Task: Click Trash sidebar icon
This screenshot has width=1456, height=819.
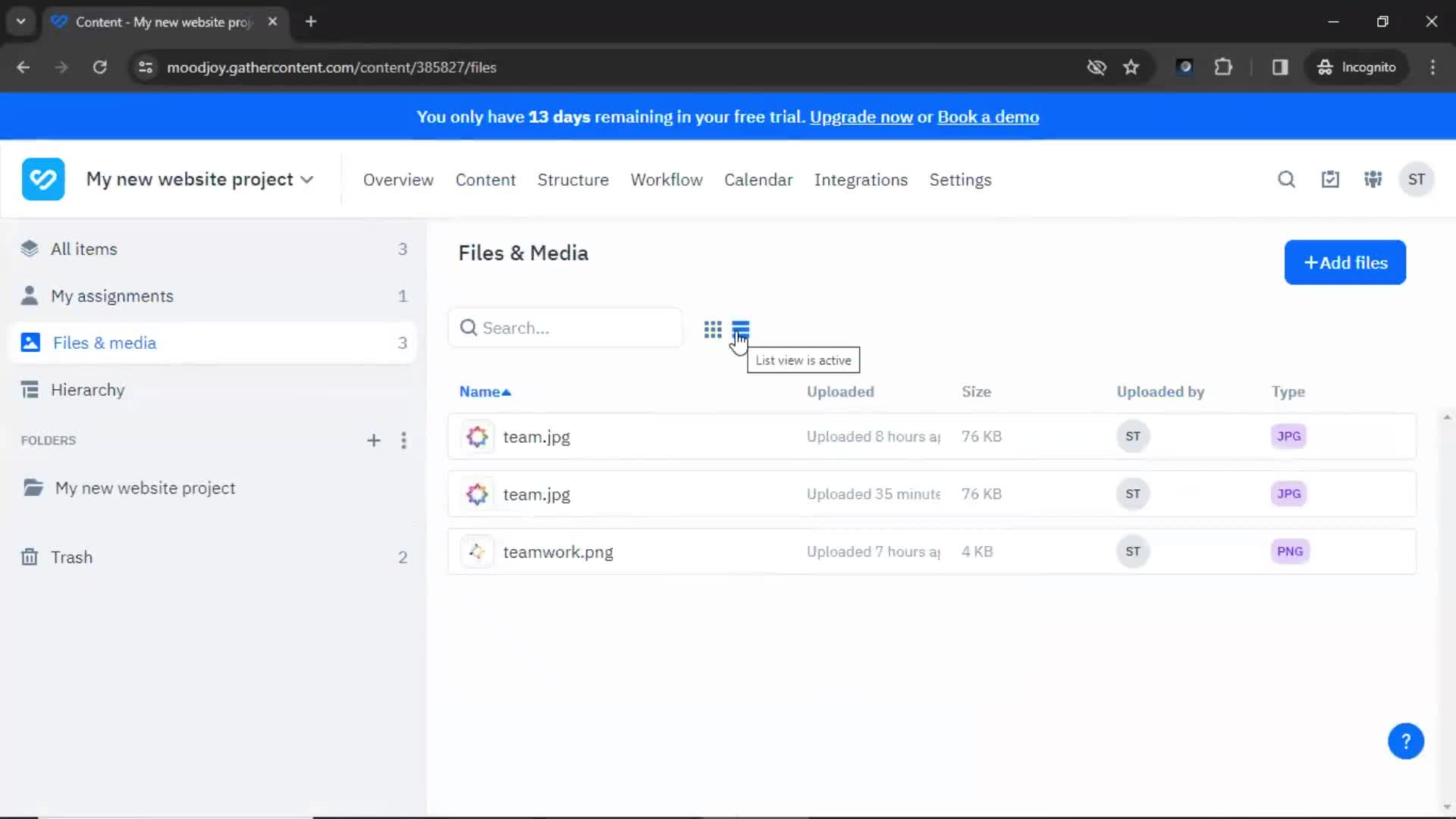Action: click(30, 557)
